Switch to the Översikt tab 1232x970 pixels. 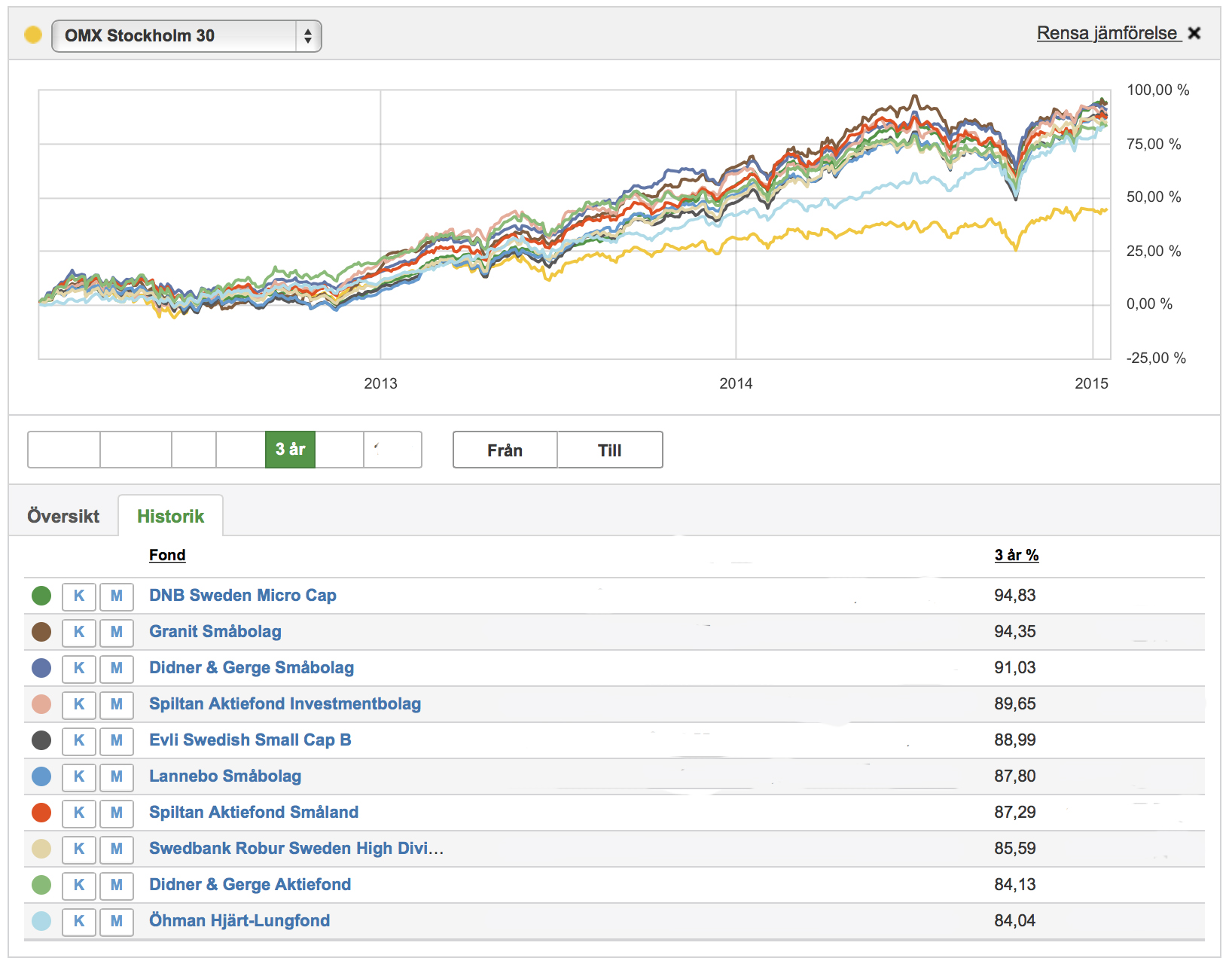coord(63,517)
